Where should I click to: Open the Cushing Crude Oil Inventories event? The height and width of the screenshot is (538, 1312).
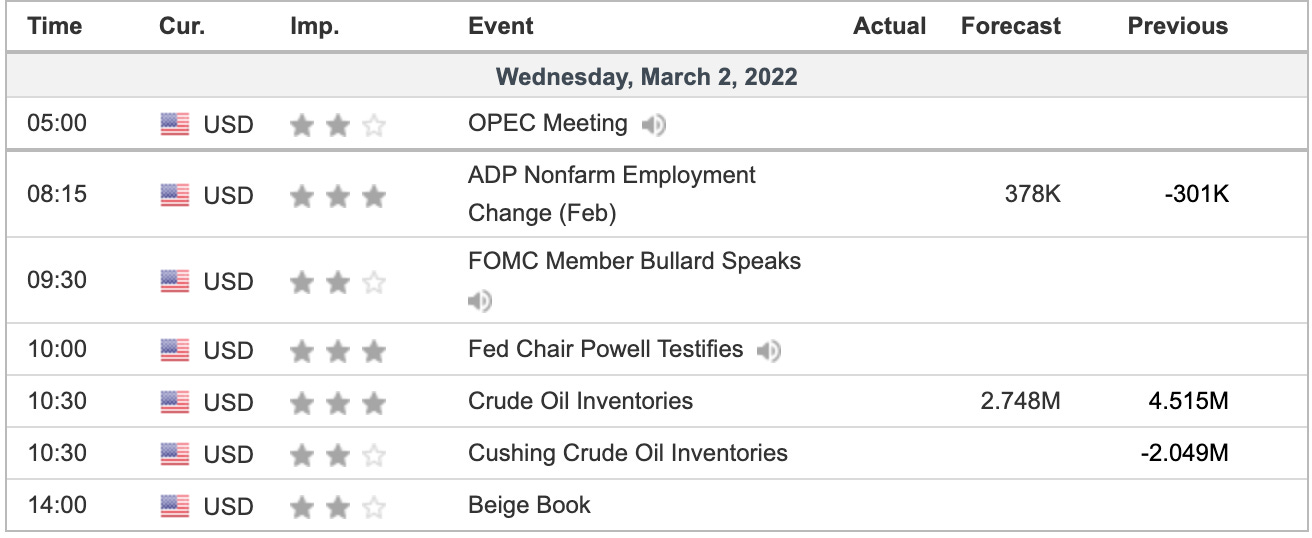point(628,453)
